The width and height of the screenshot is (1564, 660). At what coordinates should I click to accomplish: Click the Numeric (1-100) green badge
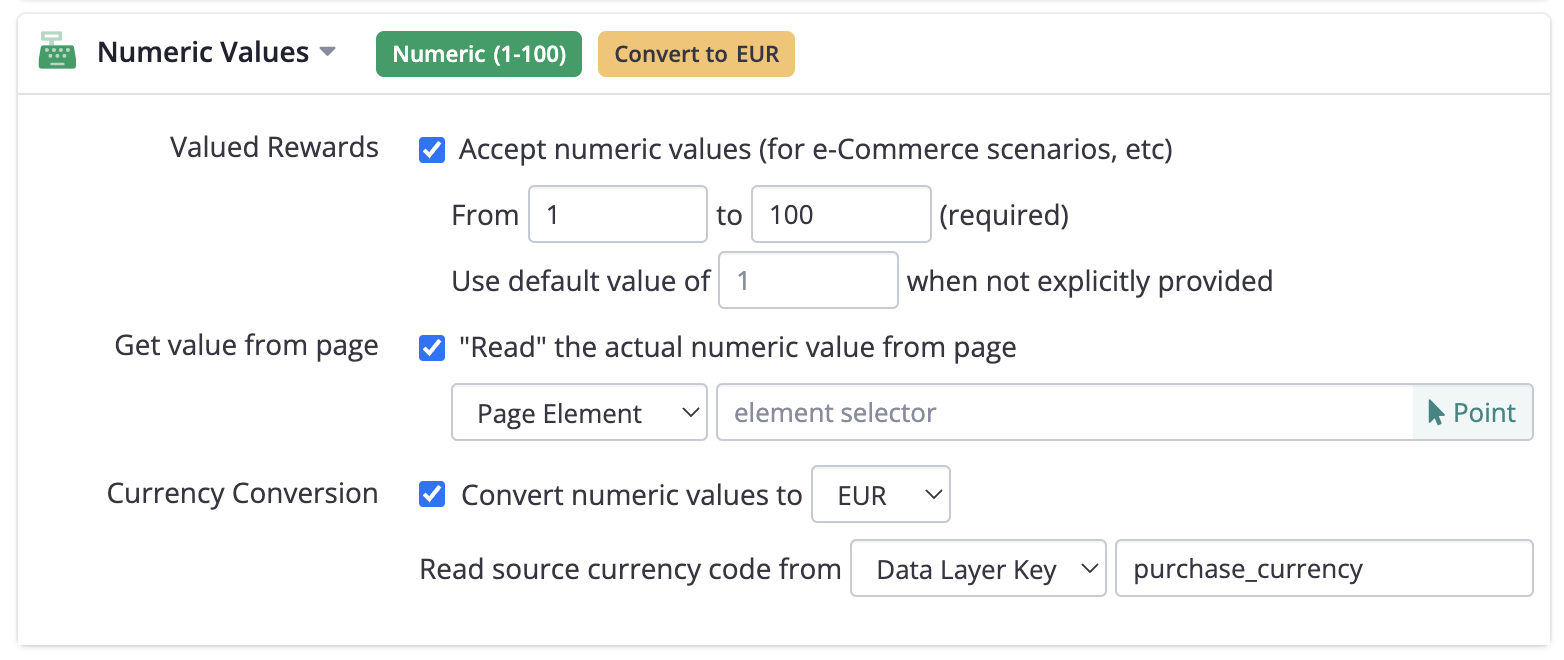(x=478, y=54)
